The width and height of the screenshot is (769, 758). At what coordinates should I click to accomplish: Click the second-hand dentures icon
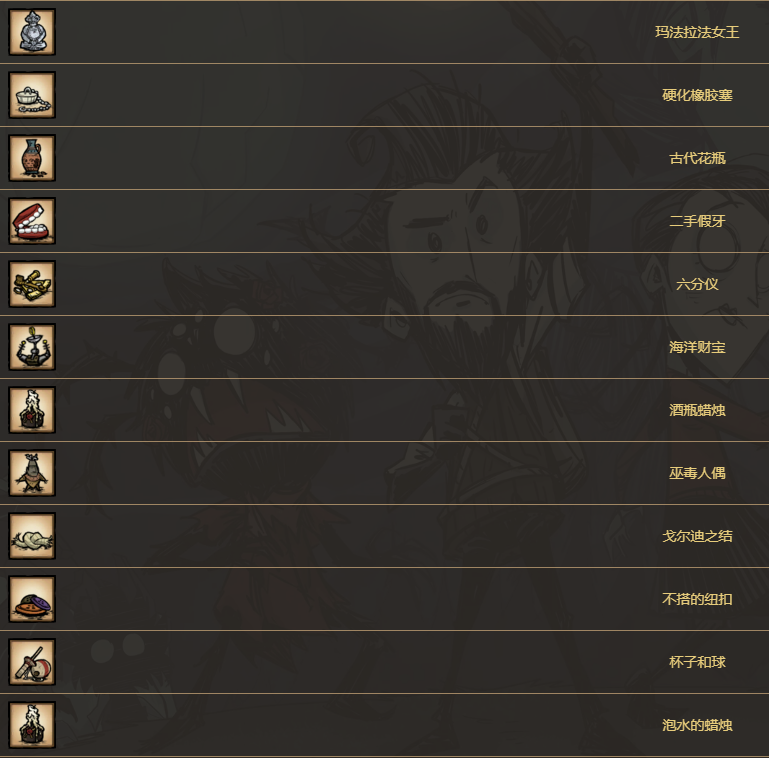click(x=32, y=221)
